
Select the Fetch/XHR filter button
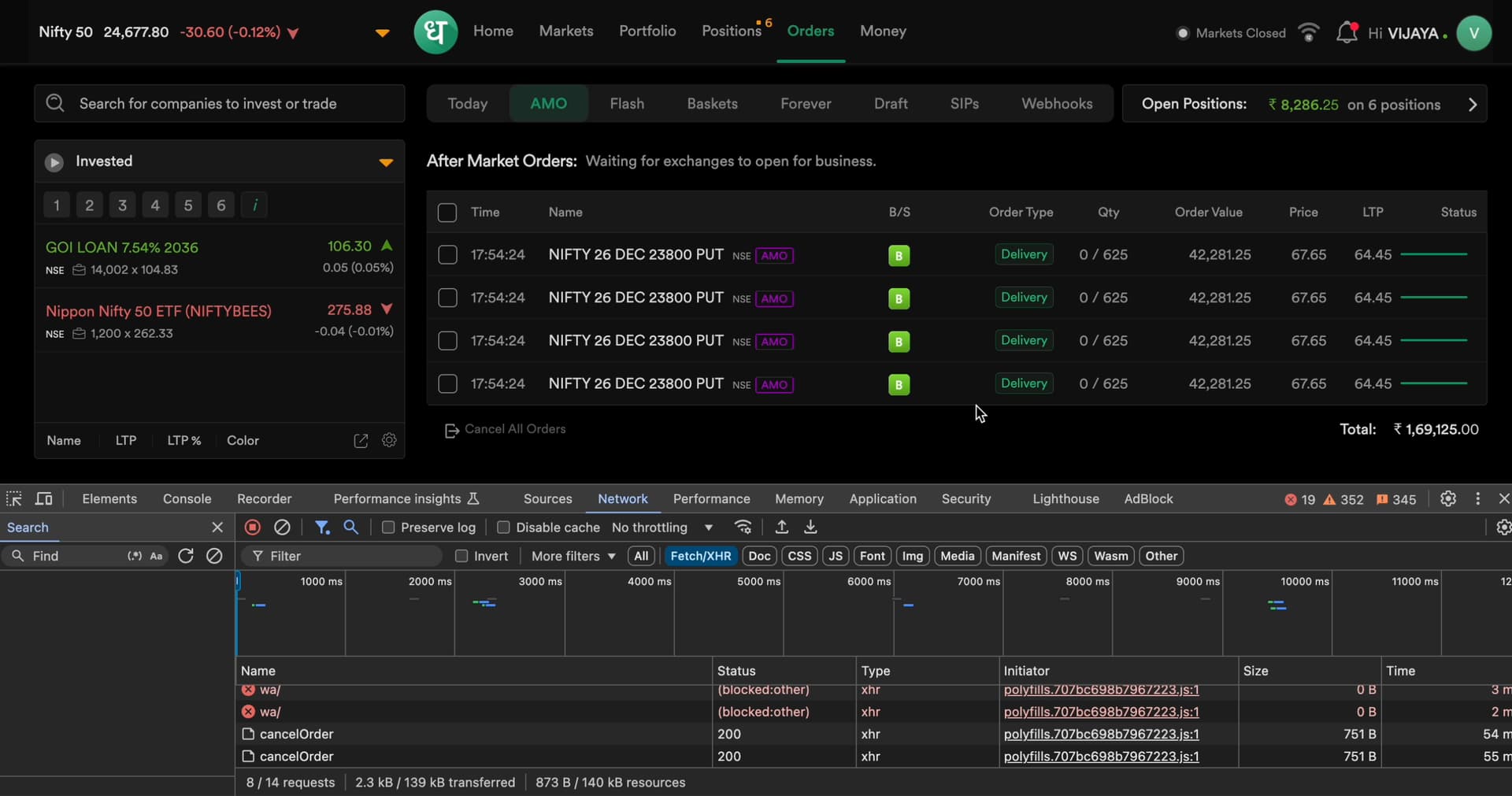click(x=701, y=556)
